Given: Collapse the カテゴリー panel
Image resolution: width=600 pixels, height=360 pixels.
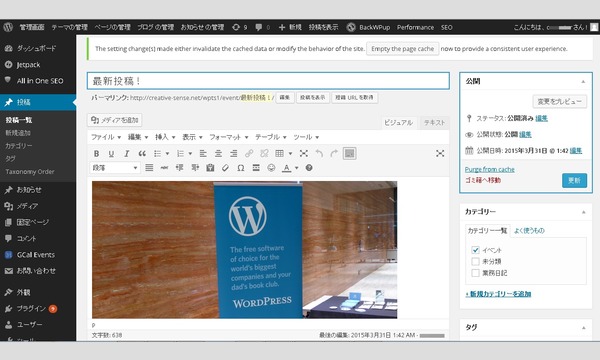Looking at the screenshot, I should [x=583, y=212].
